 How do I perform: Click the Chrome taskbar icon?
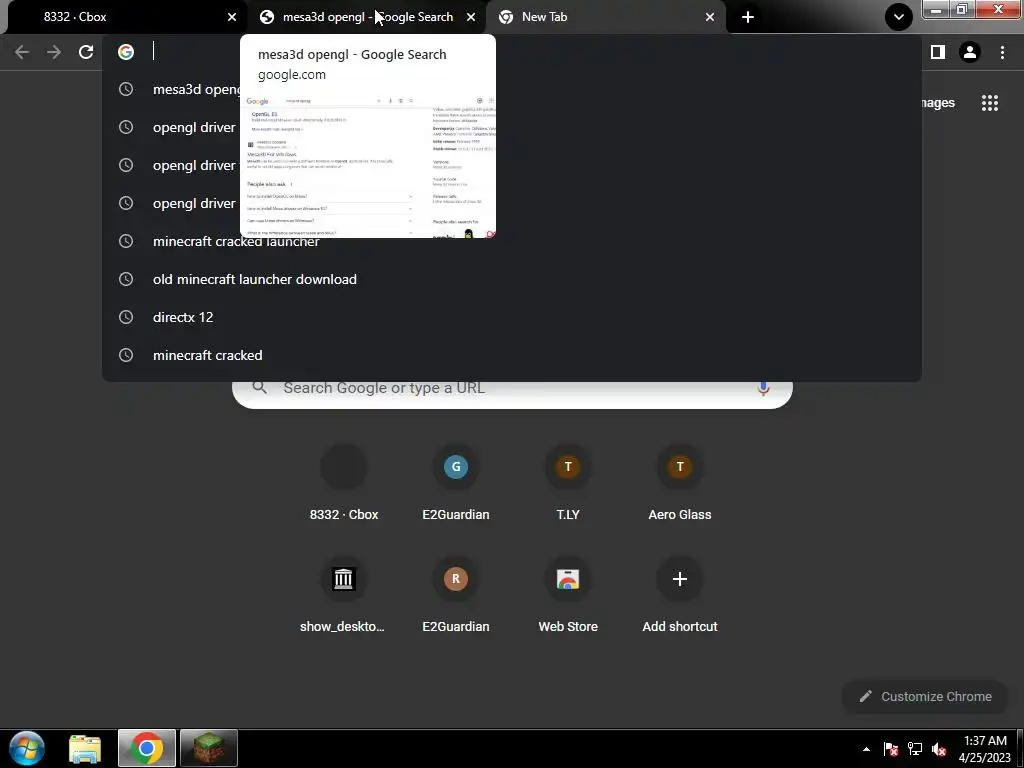click(147, 748)
